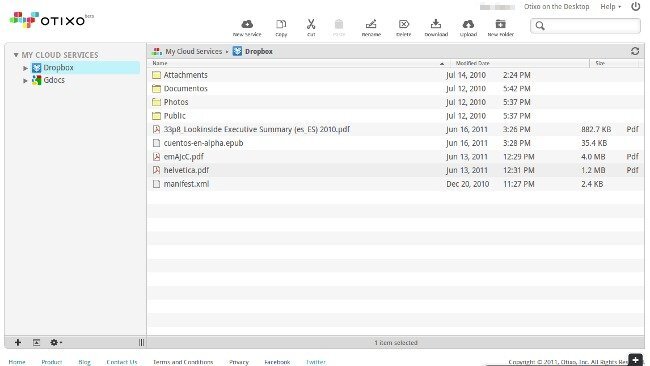Expand the Dropbox tree node
This screenshot has height=366, width=650.
click(x=25, y=68)
